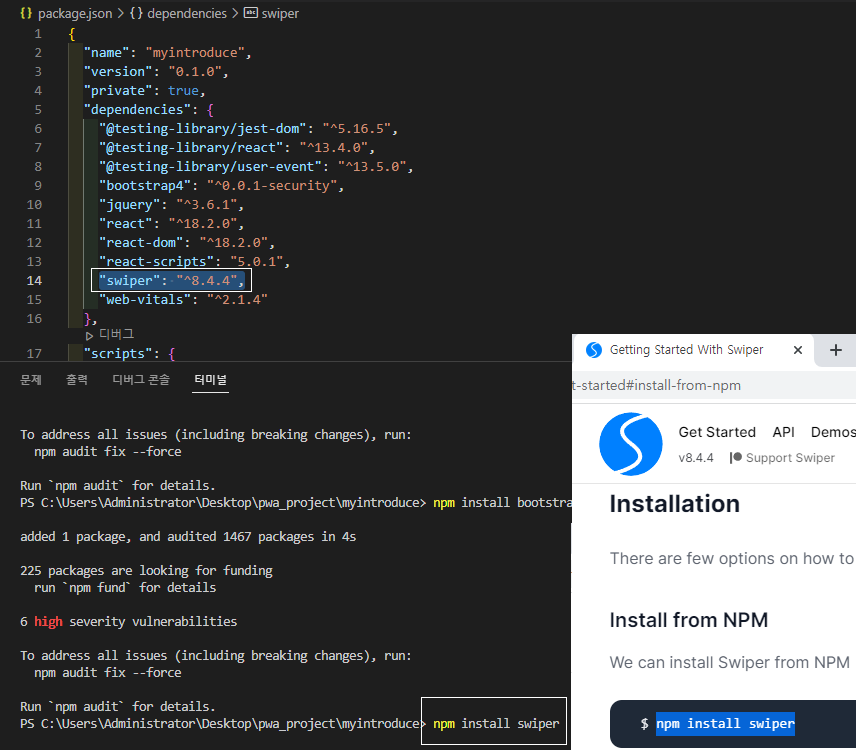Click the "@testing-library/user-event" line
Image resolution: width=856 pixels, height=750 pixels.
(256, 166)
